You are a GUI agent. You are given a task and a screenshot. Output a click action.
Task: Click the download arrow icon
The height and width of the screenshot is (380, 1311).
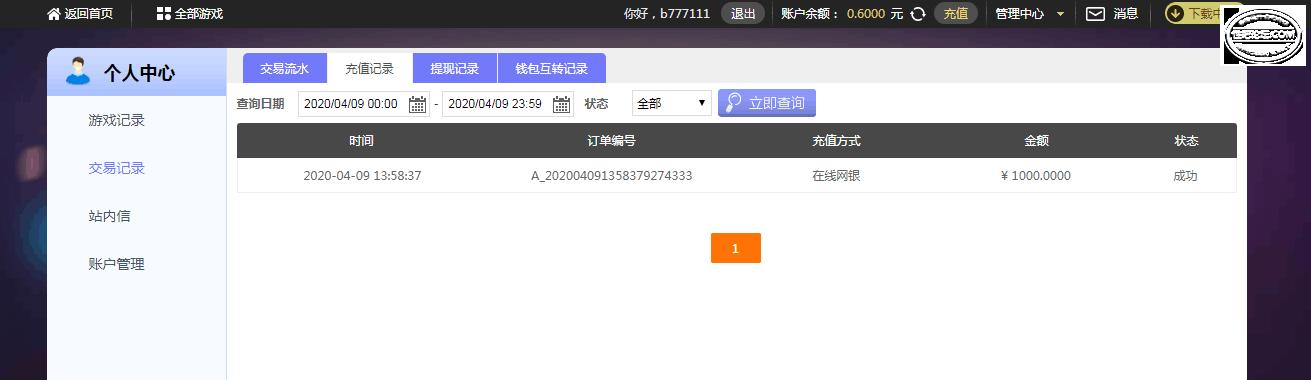point(1175,14)
